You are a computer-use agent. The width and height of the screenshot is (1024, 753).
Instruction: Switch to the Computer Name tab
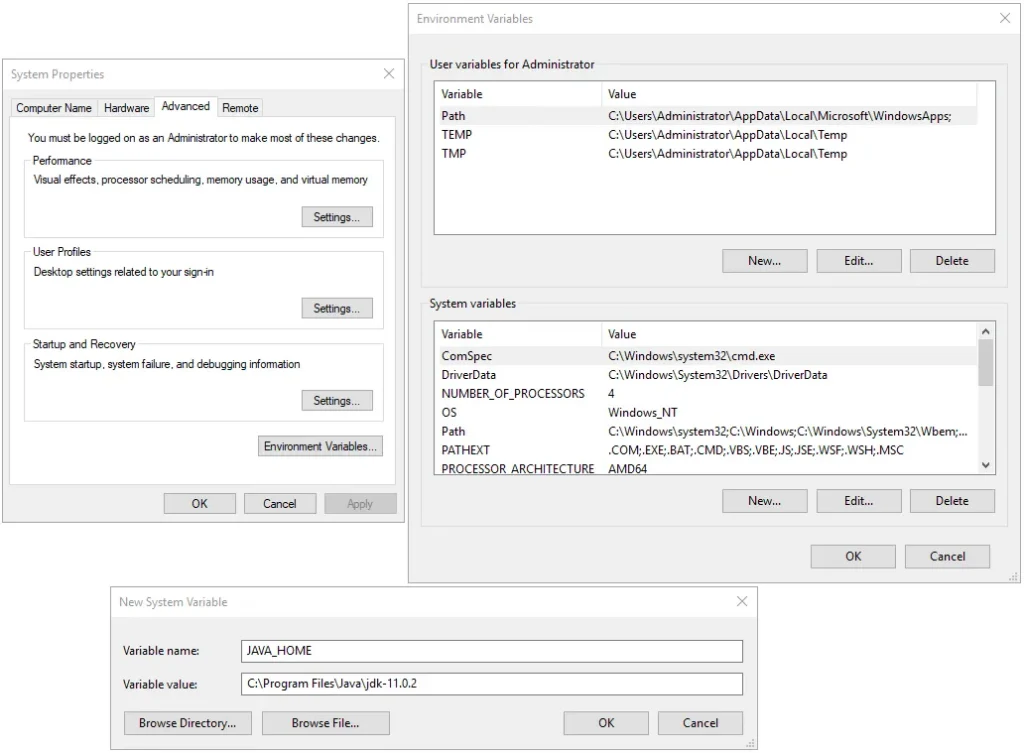pyautogui.click(x=54, y=108)
